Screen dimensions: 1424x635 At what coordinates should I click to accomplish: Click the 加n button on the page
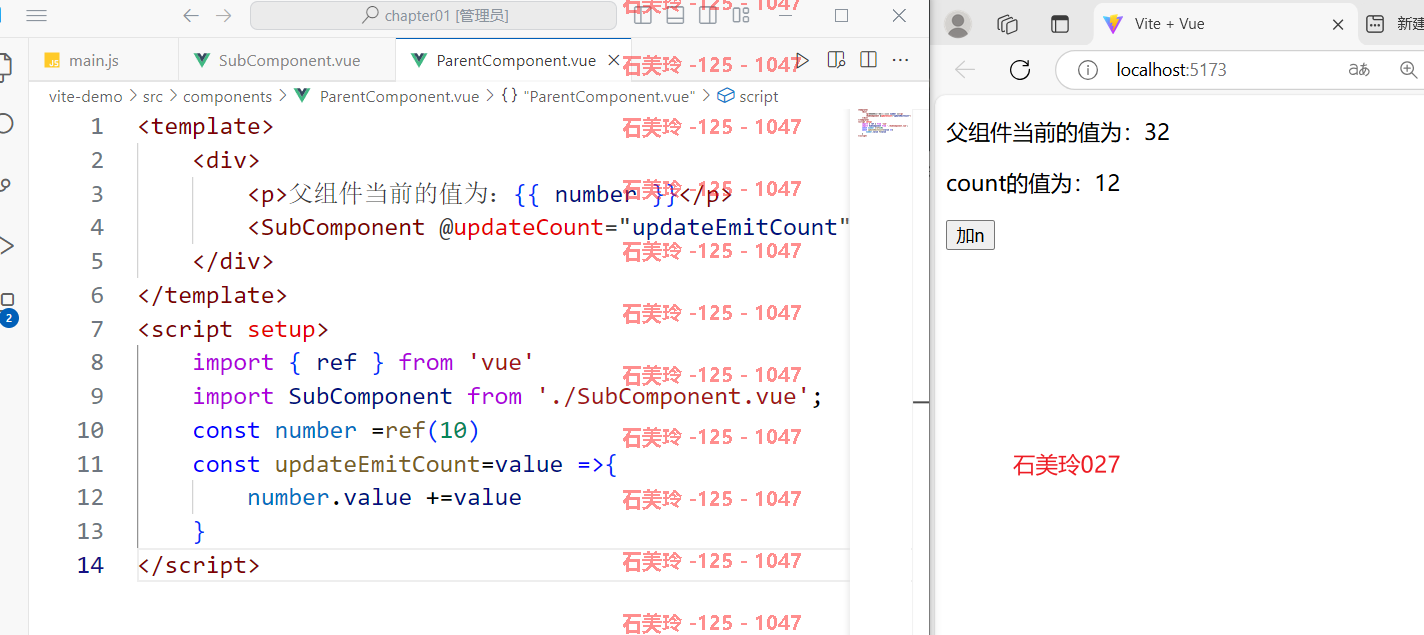pos(970,236)
